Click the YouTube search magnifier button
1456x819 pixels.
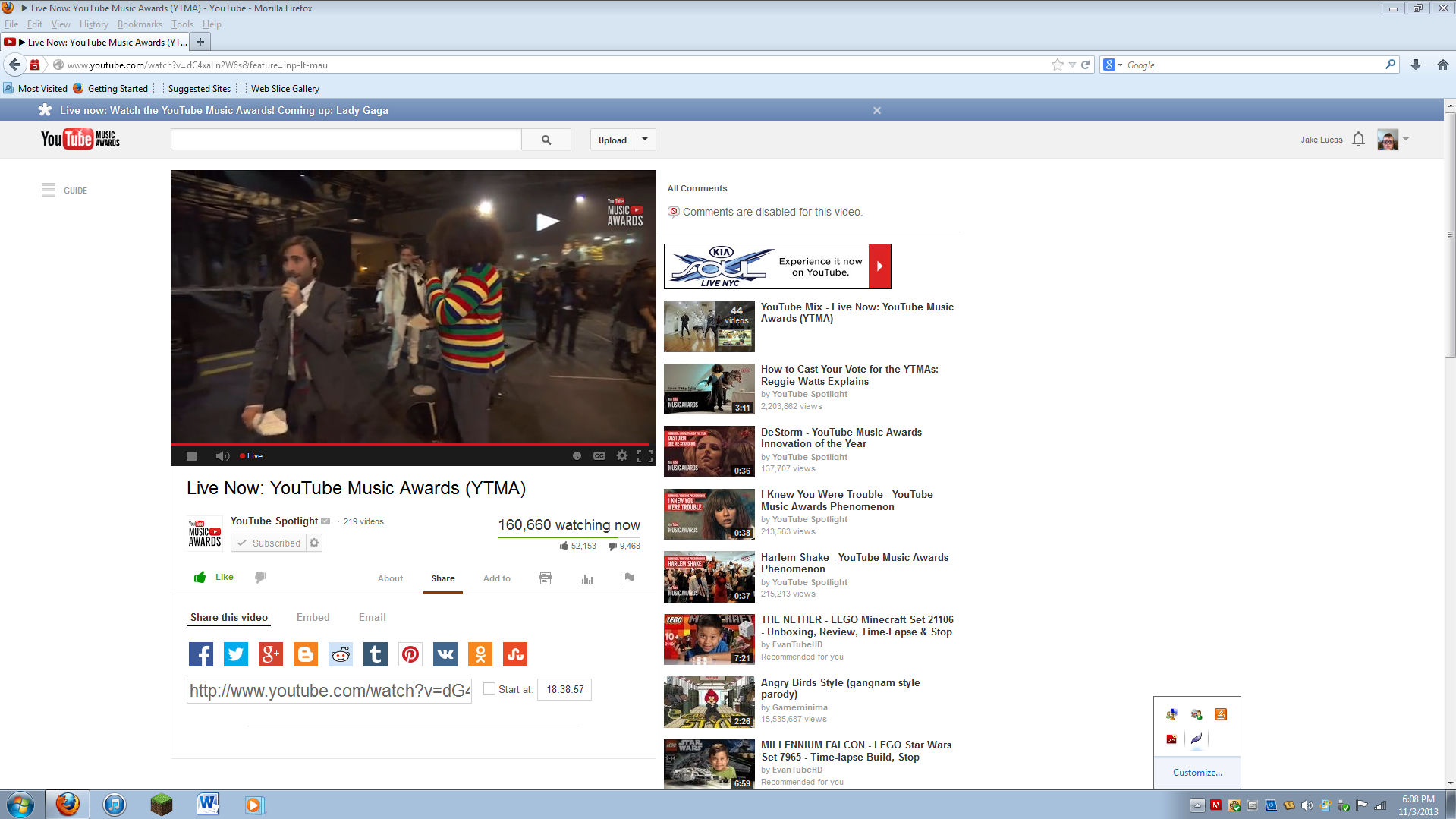(x=546, y=140)
